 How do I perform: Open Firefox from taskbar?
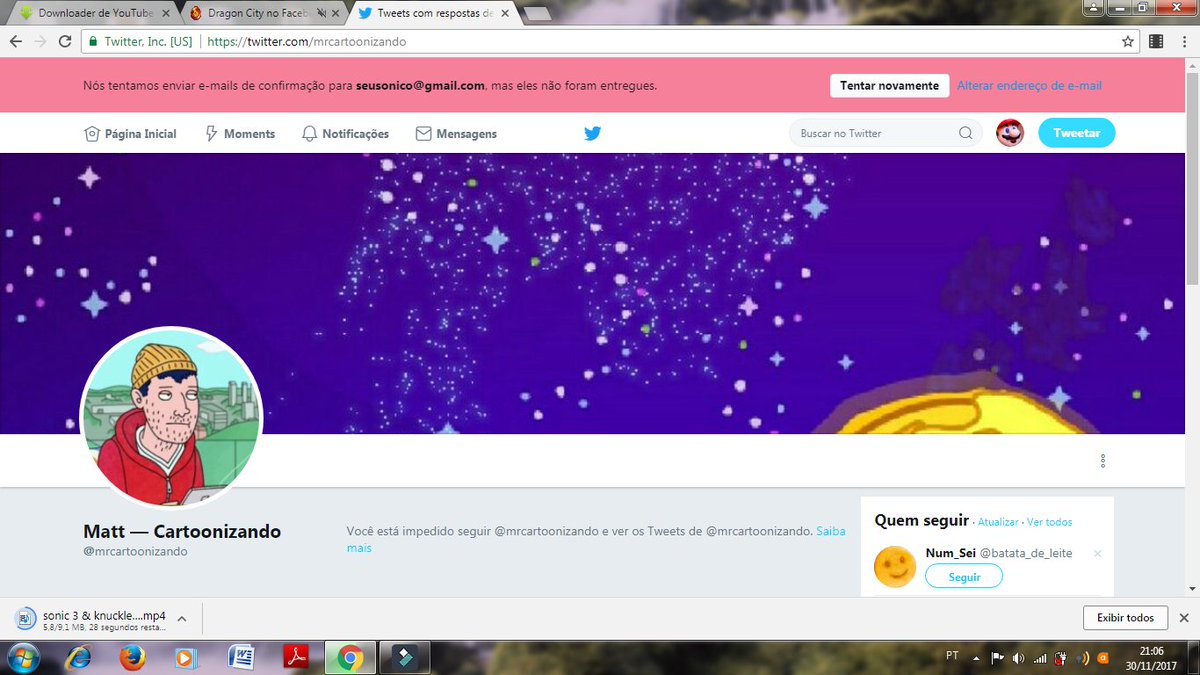point(131,657)
